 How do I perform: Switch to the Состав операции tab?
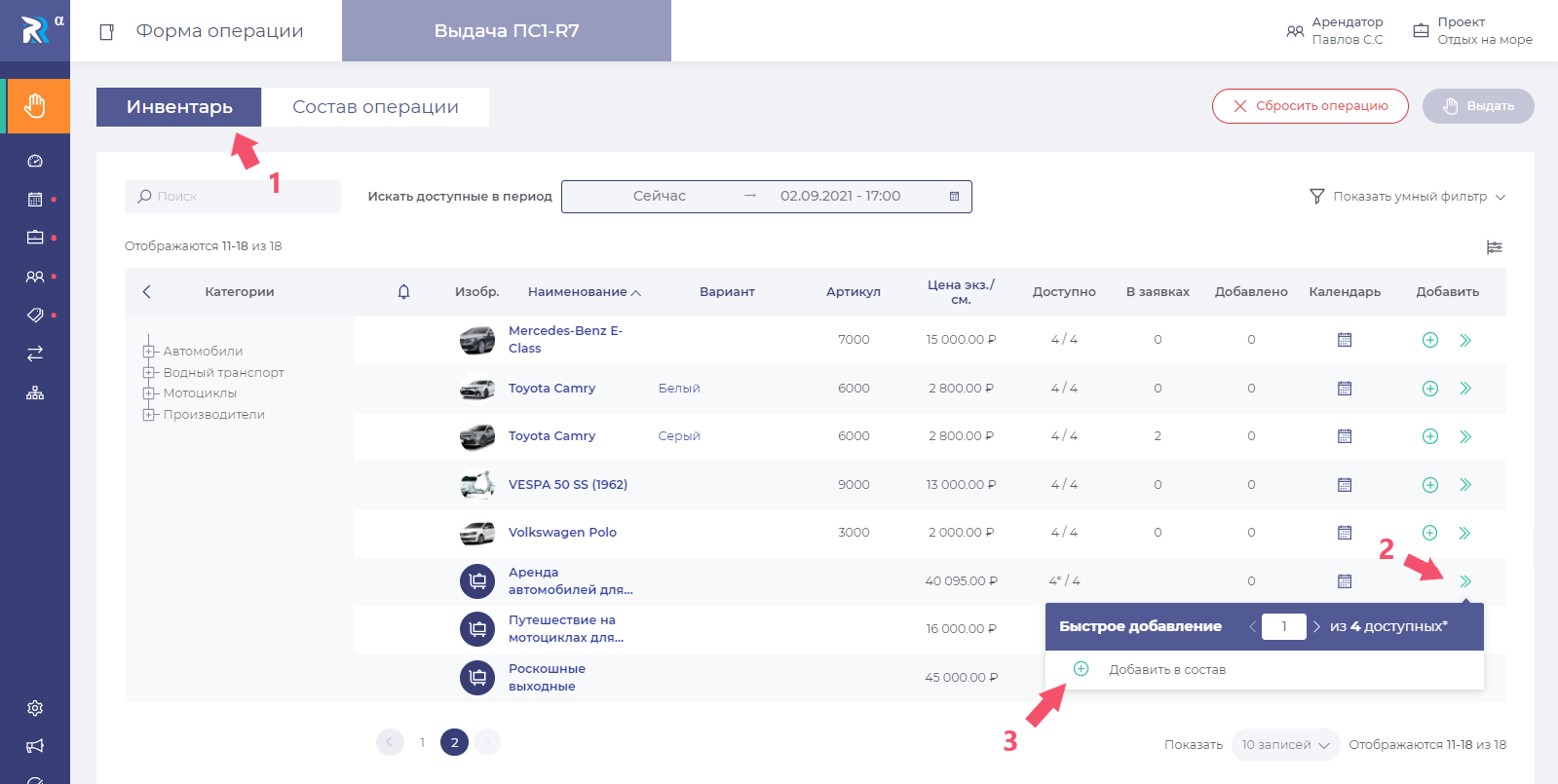375,107
